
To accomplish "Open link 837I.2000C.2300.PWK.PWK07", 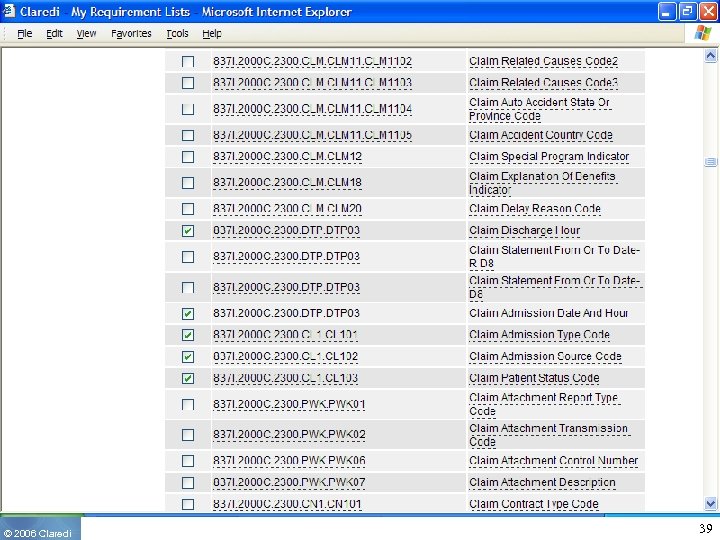I will point(289,483).
